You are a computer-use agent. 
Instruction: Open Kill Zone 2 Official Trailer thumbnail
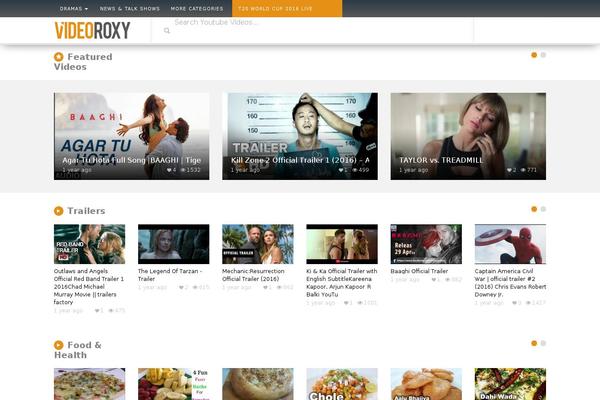click(x=300, y=136)
